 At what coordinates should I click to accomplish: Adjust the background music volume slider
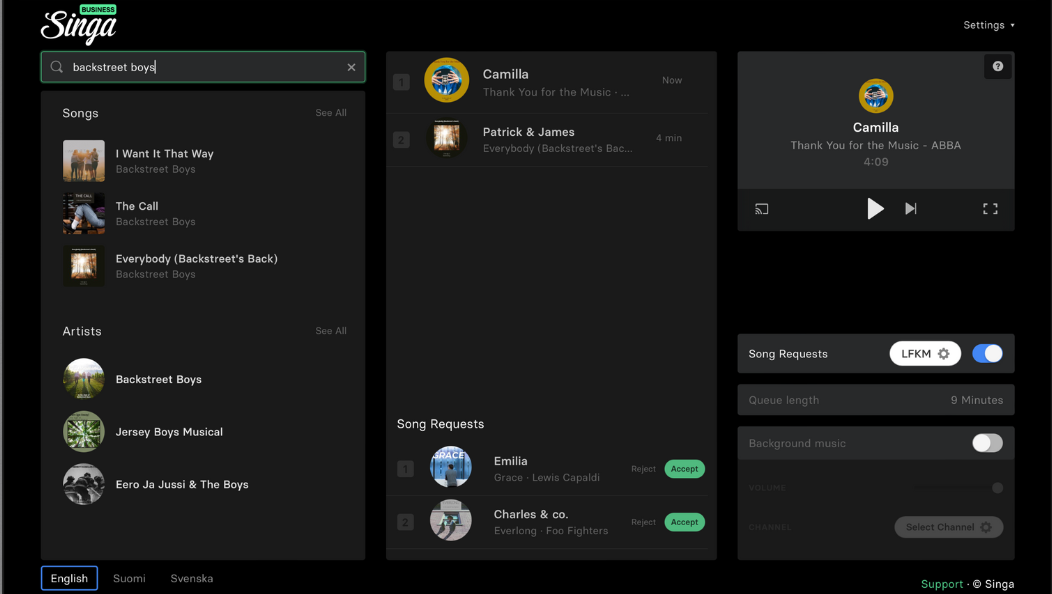(958, 488)
